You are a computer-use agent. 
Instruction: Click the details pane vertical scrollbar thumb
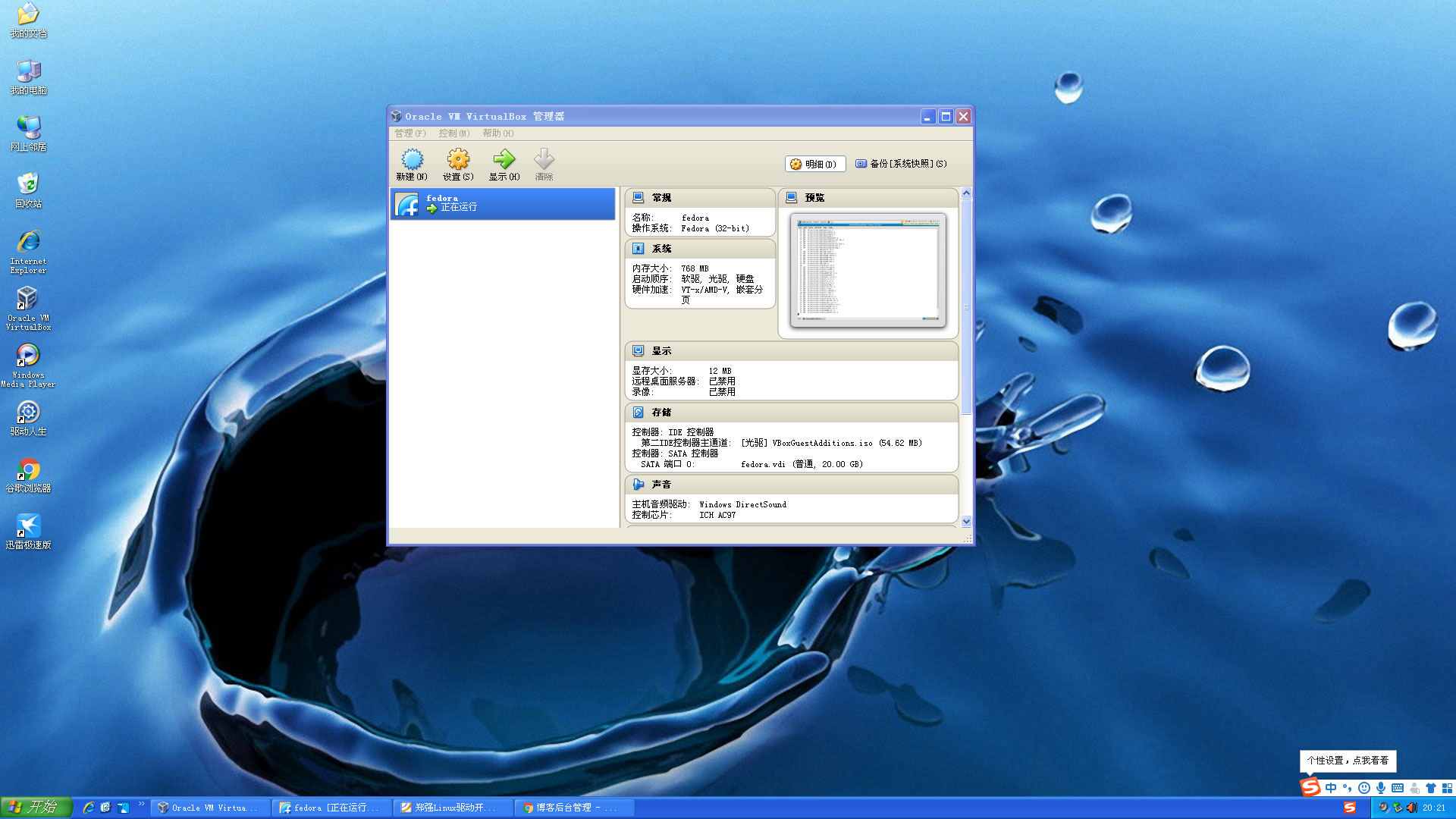(966, 306)
